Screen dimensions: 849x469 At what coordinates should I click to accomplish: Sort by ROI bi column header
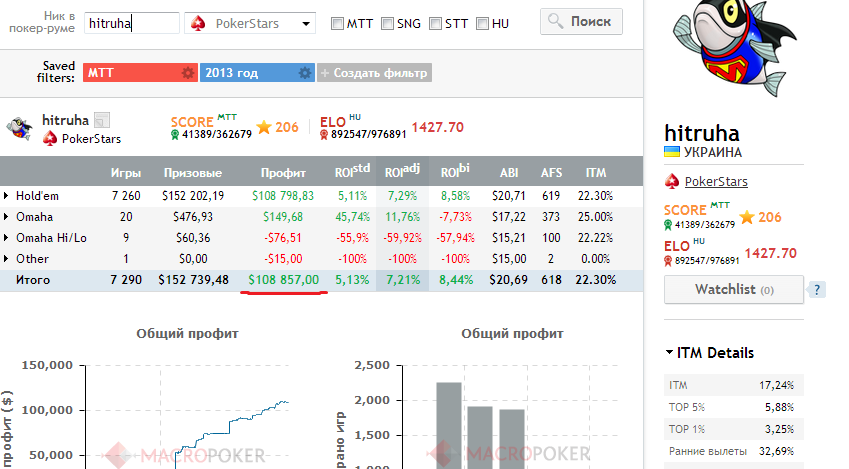click(455, 172)
